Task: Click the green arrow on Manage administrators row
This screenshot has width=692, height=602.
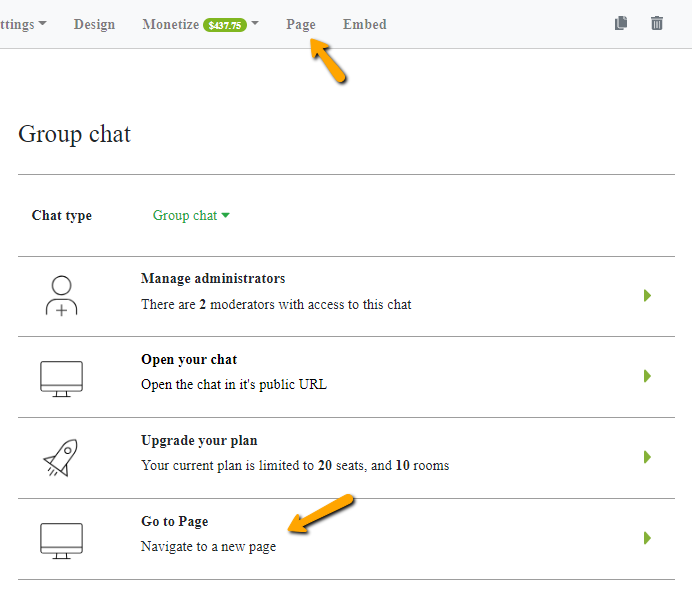Action: point(647,296)
